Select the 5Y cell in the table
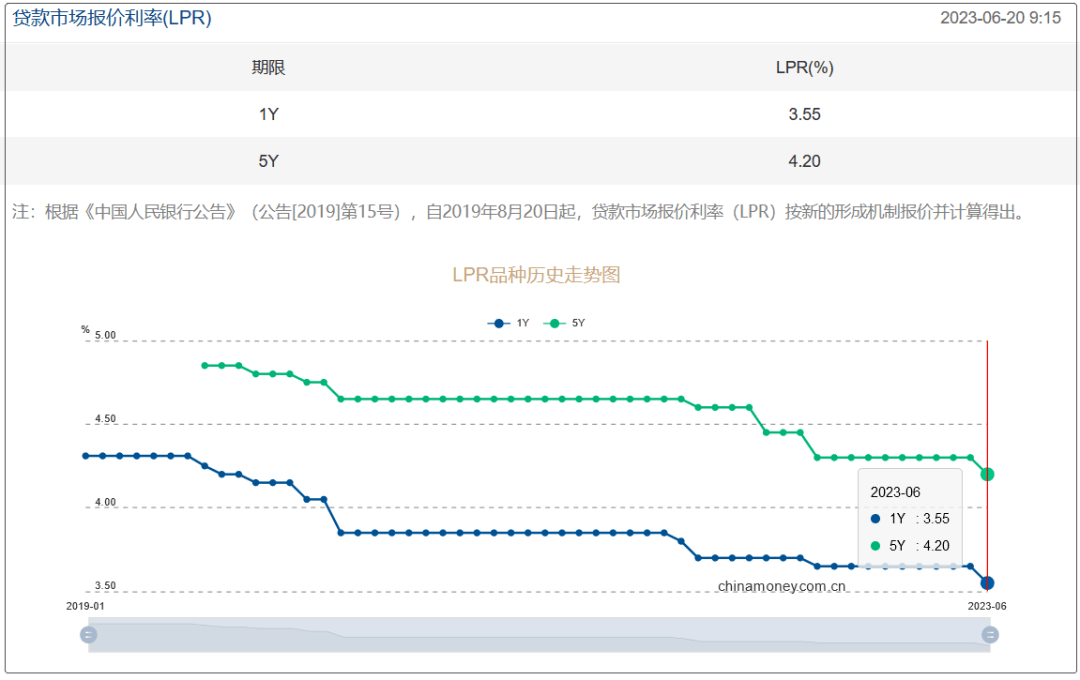1080x680 pixels. click(269, 161)
